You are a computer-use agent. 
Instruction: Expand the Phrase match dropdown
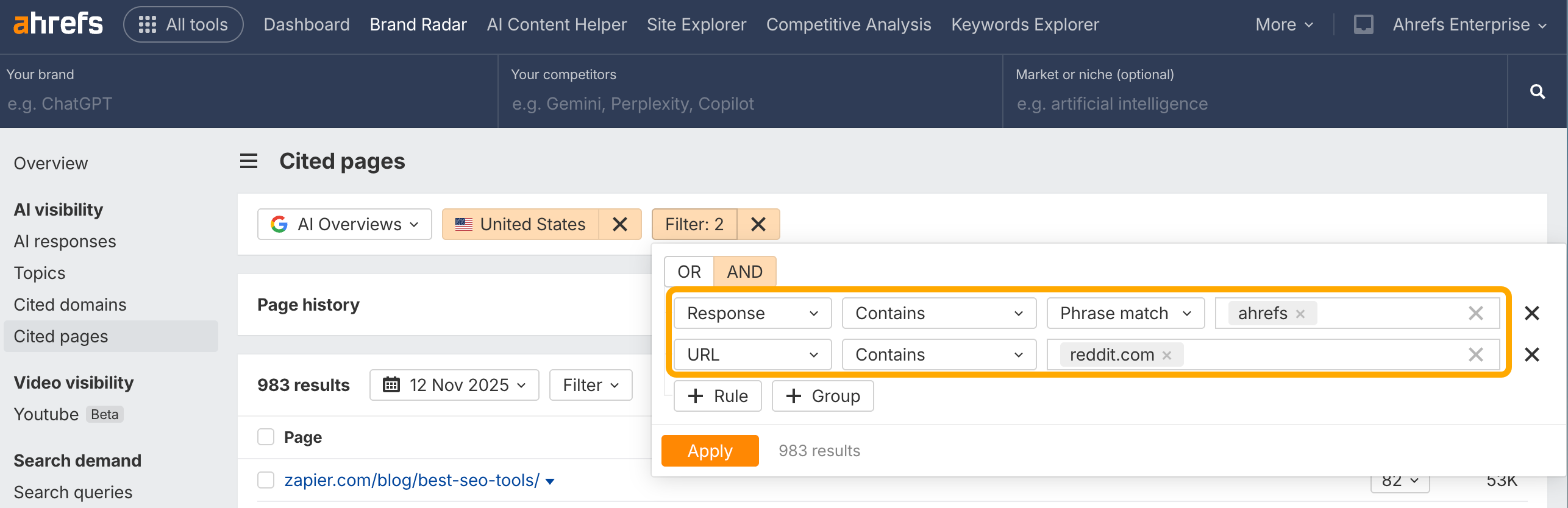click(1125, 313)
